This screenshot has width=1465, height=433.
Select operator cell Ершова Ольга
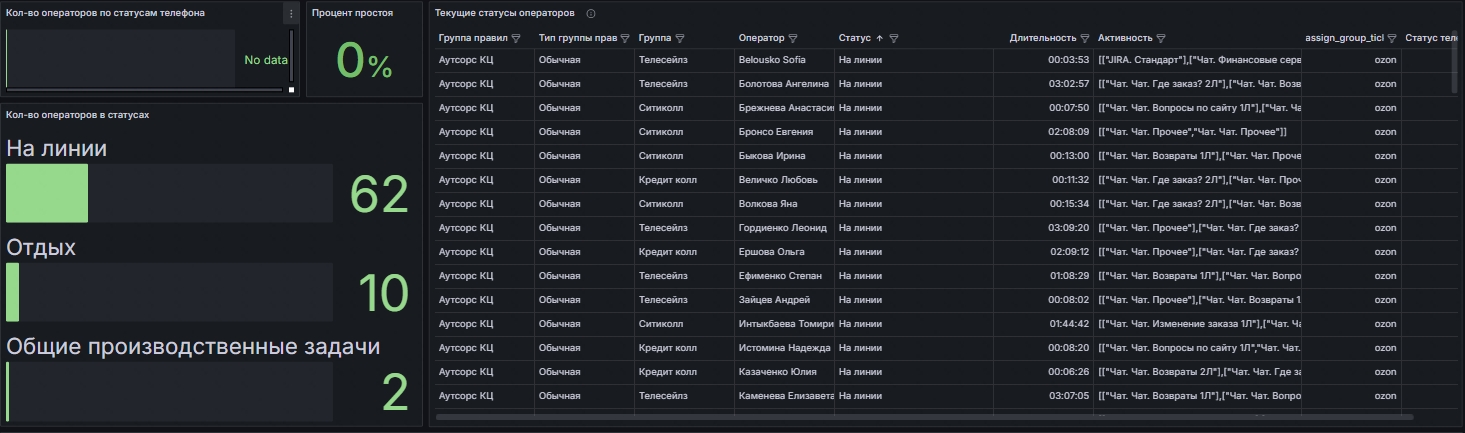(784, 252)
